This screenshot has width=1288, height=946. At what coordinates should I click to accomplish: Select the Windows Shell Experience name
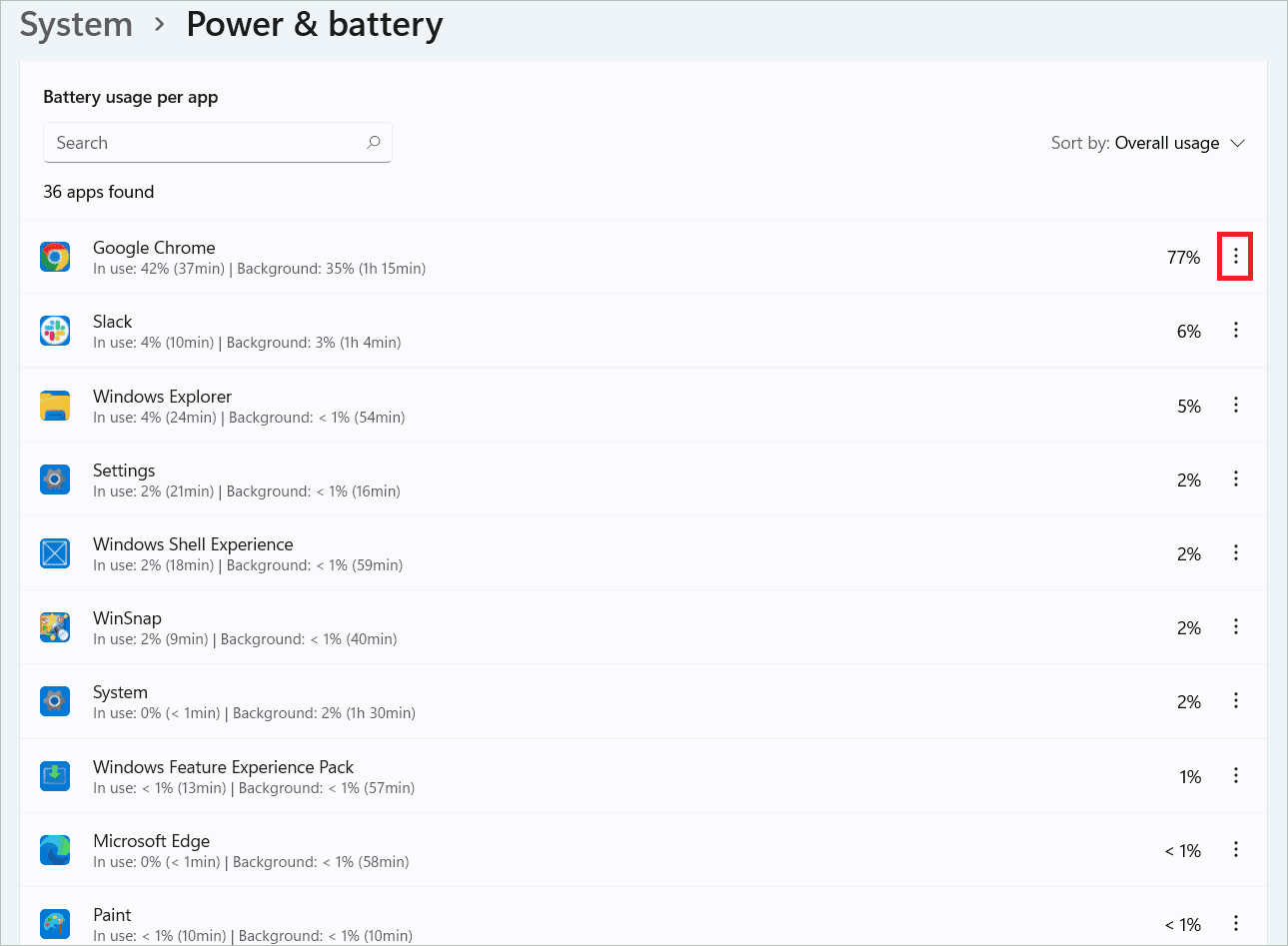193,544
